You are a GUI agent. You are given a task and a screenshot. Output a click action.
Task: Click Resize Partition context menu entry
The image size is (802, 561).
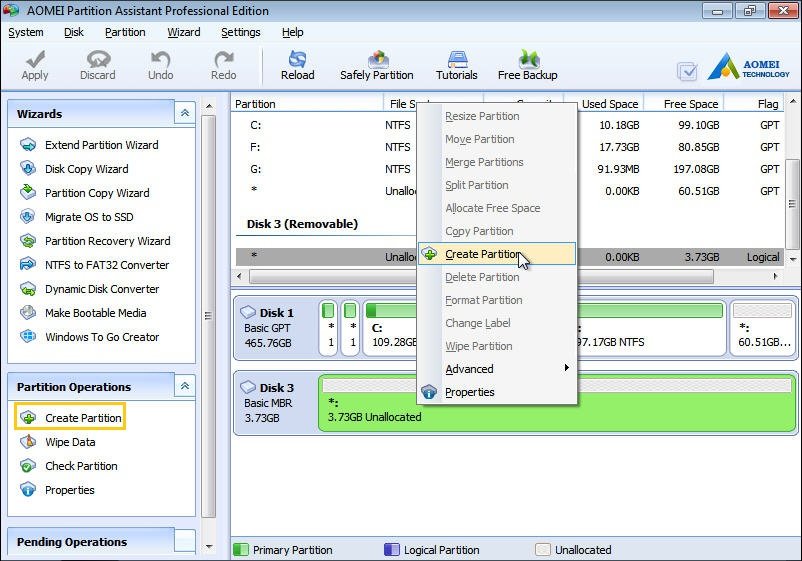pos(497,117)
